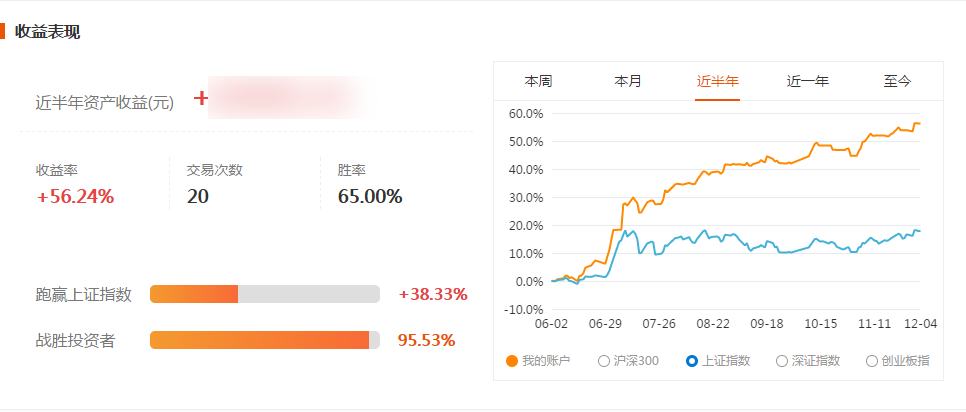Select the 近半年 tab
The image size is (966, 412).
[x=717, y=81]
